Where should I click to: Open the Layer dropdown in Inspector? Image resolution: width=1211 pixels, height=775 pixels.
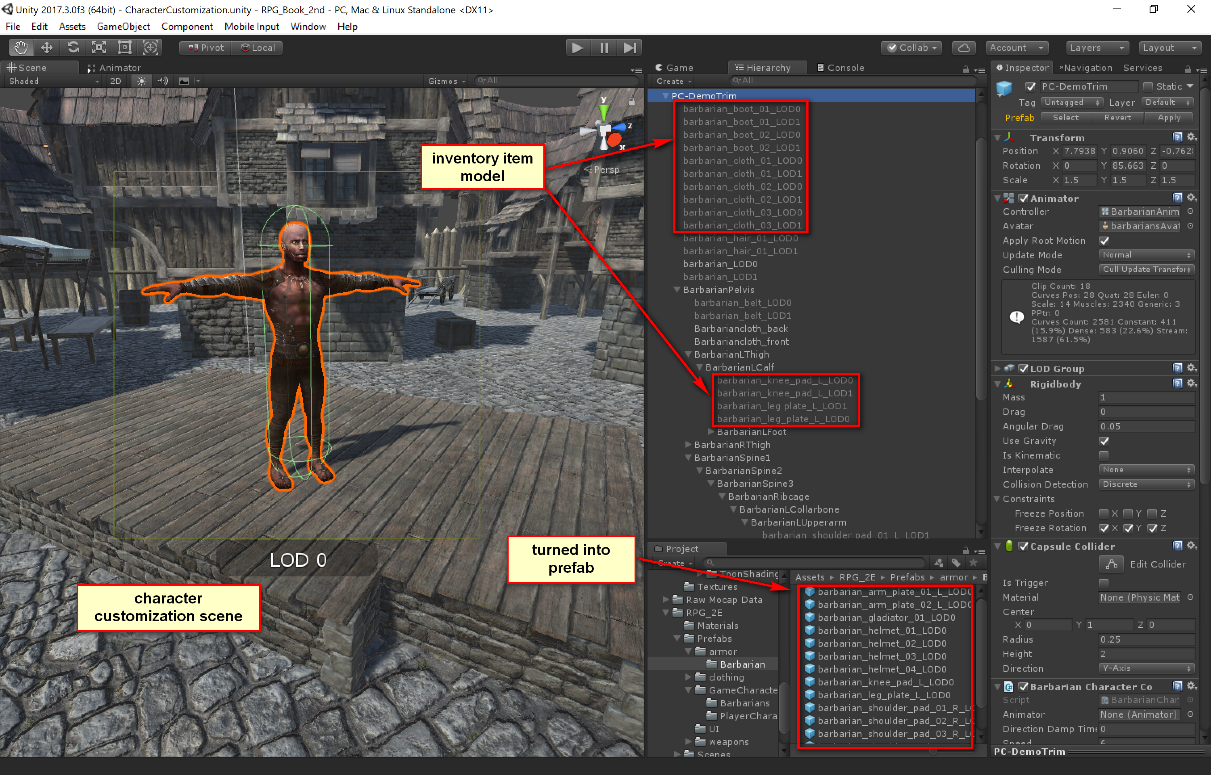click(1167, 102)
